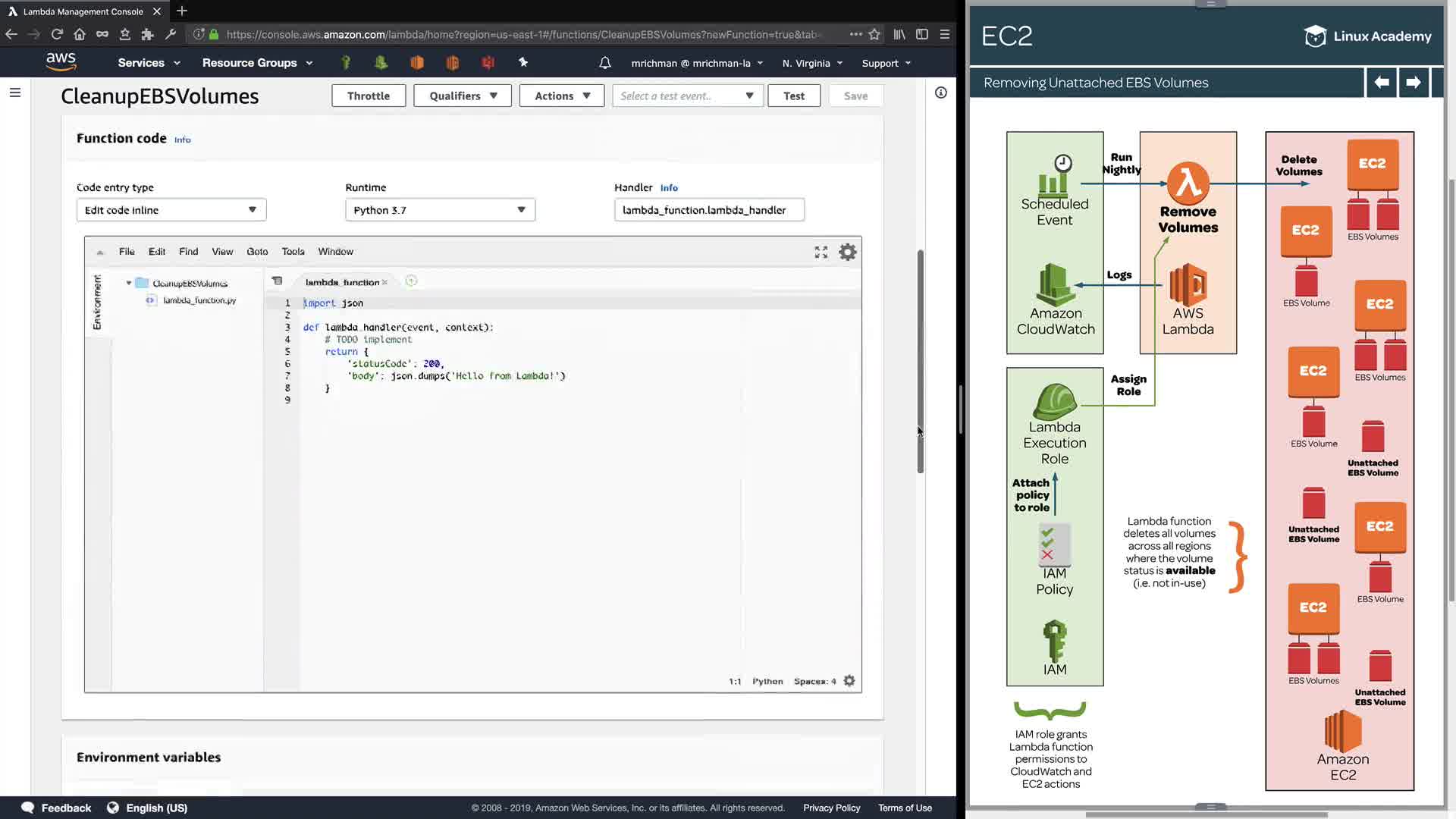
Task: Collapse the CleanupEBSVolumes folder tree
Action: [129, 283]
